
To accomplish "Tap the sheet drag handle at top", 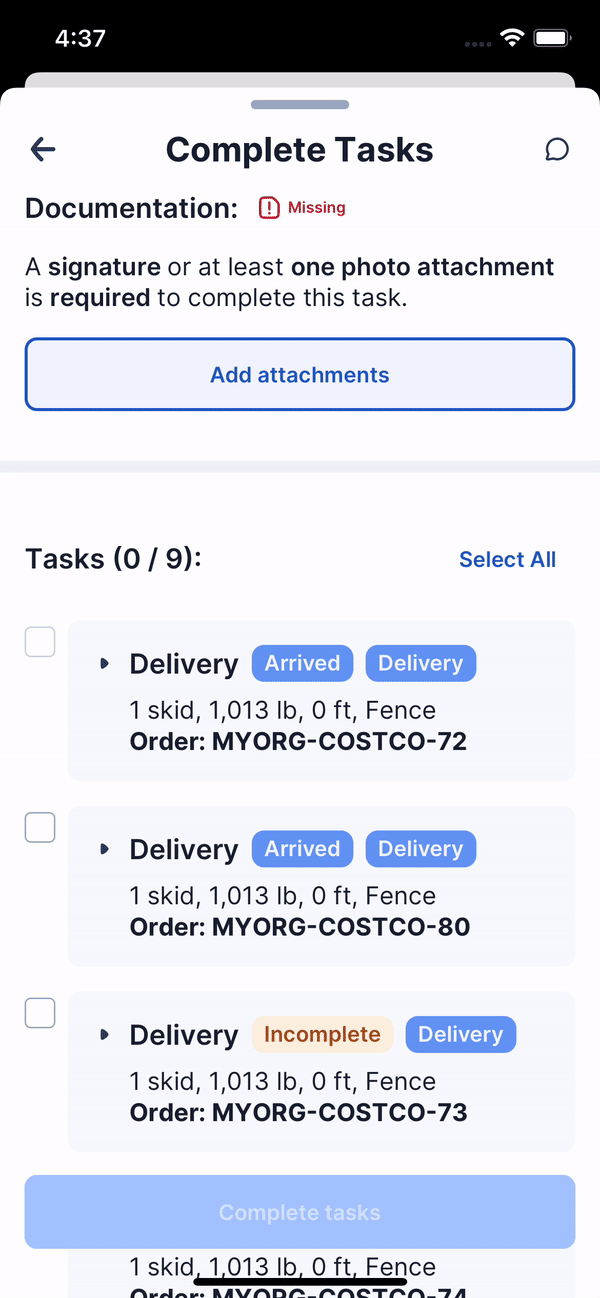I will point(300,104).
